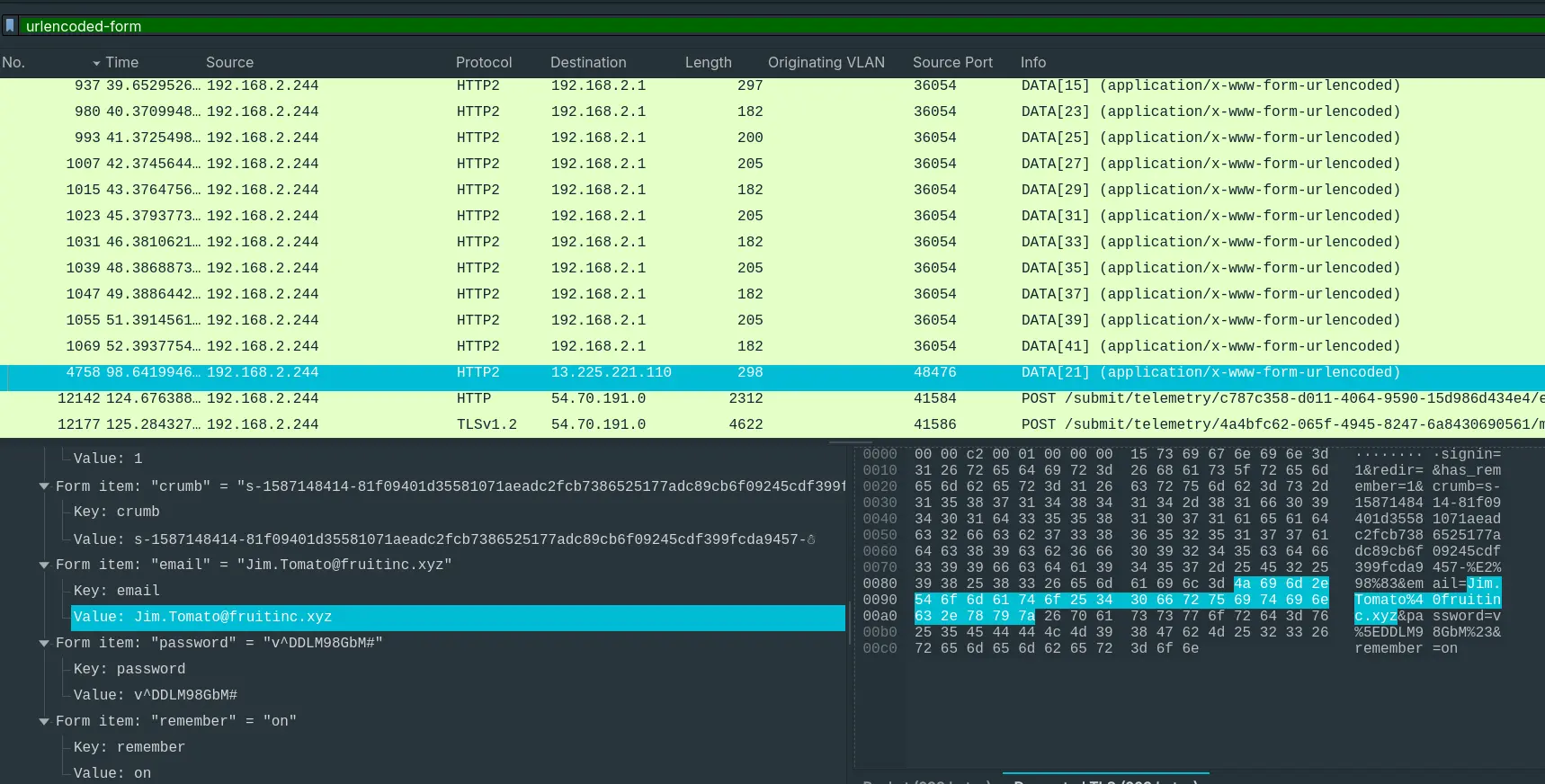
Task: Select the "Key: email" tree line
Action: click(x=117, y=591)
